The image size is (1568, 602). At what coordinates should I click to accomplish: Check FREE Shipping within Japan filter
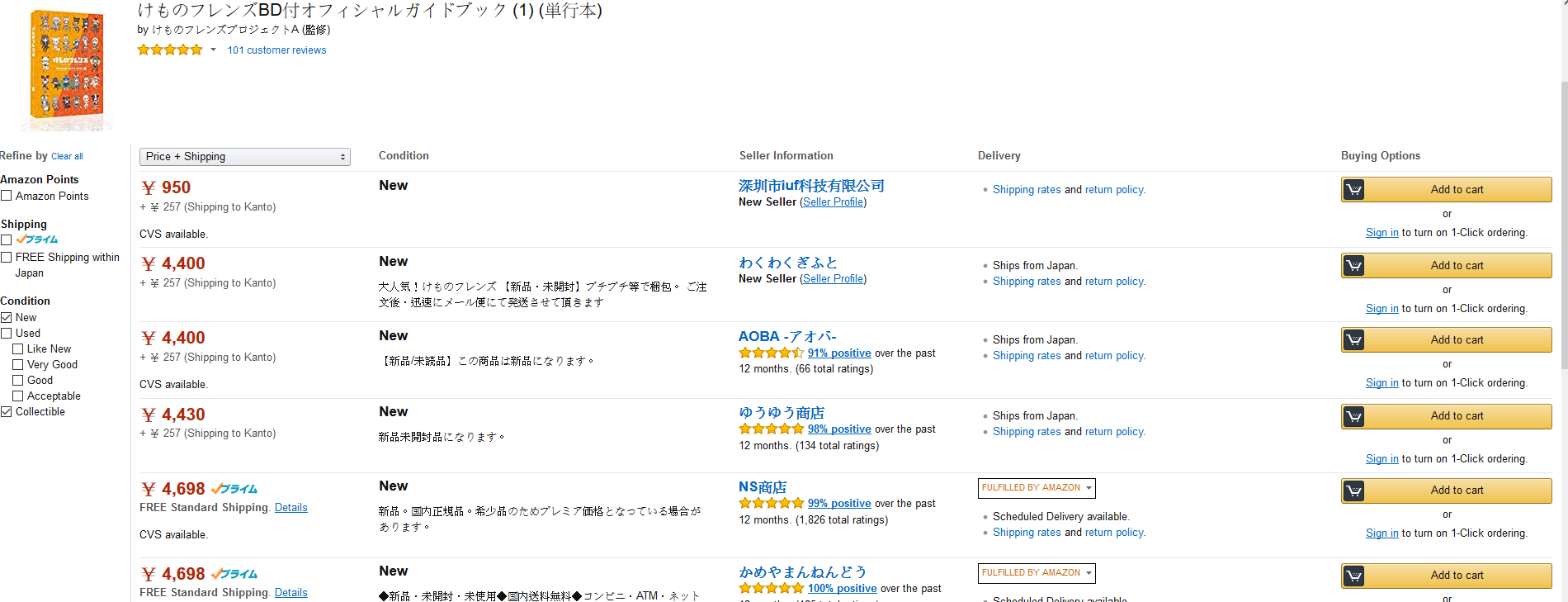7,258
